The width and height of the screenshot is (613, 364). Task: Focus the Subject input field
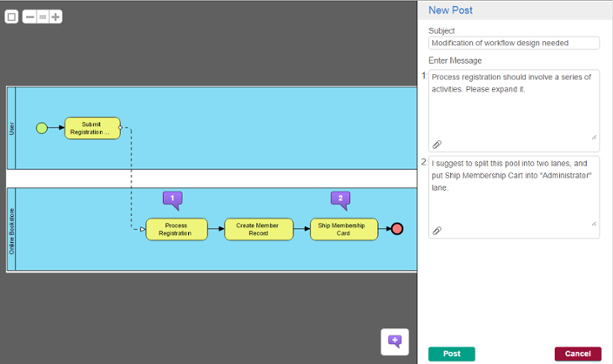(x=514, y=43)
